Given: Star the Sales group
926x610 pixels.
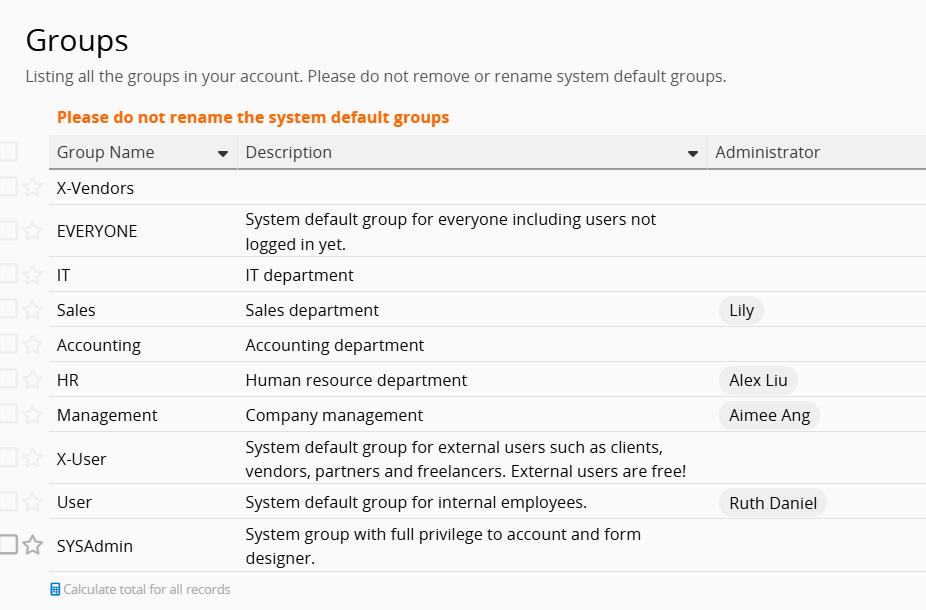Looking at the screenshot, I should click(x=32, y=309).
